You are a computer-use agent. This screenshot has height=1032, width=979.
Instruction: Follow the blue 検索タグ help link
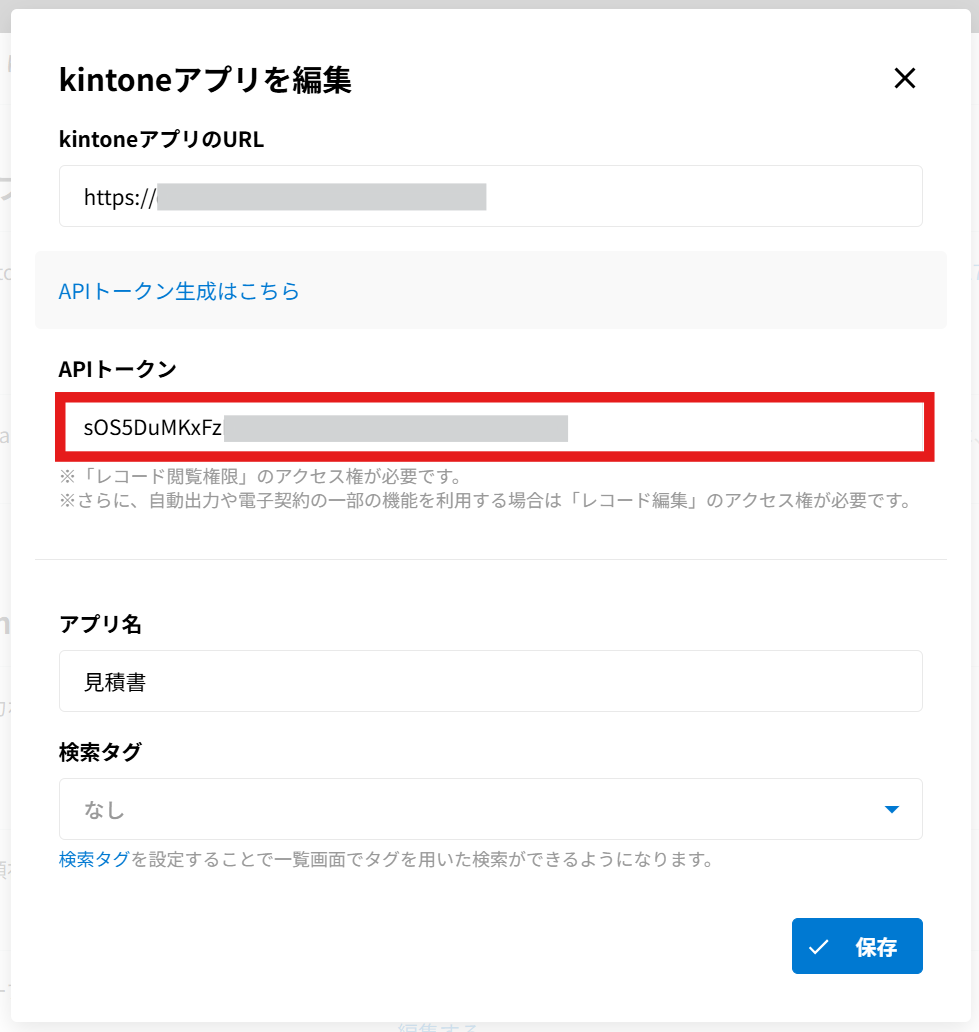[94, 859]
